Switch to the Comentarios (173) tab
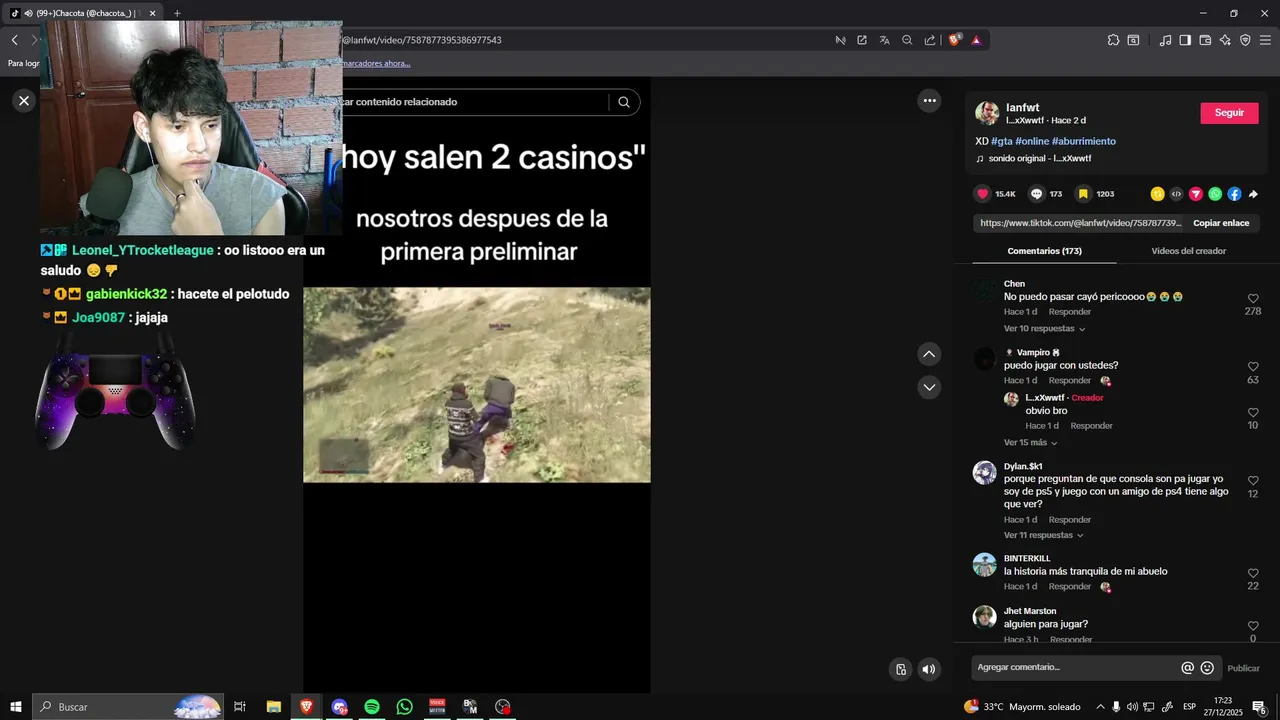Screen dimensions: 1280x720 click(1044, 251)
